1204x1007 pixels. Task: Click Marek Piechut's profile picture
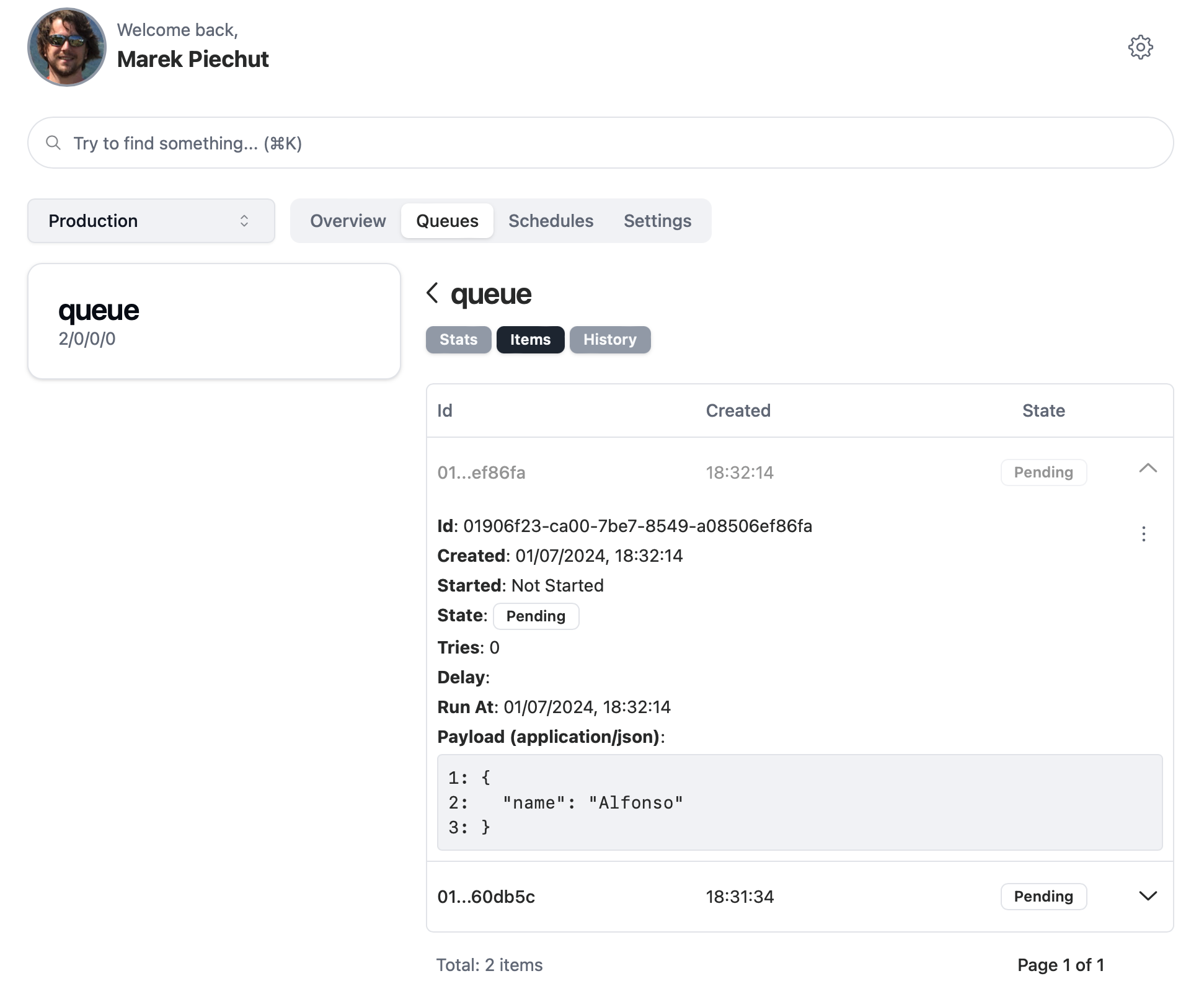point(67,47)
